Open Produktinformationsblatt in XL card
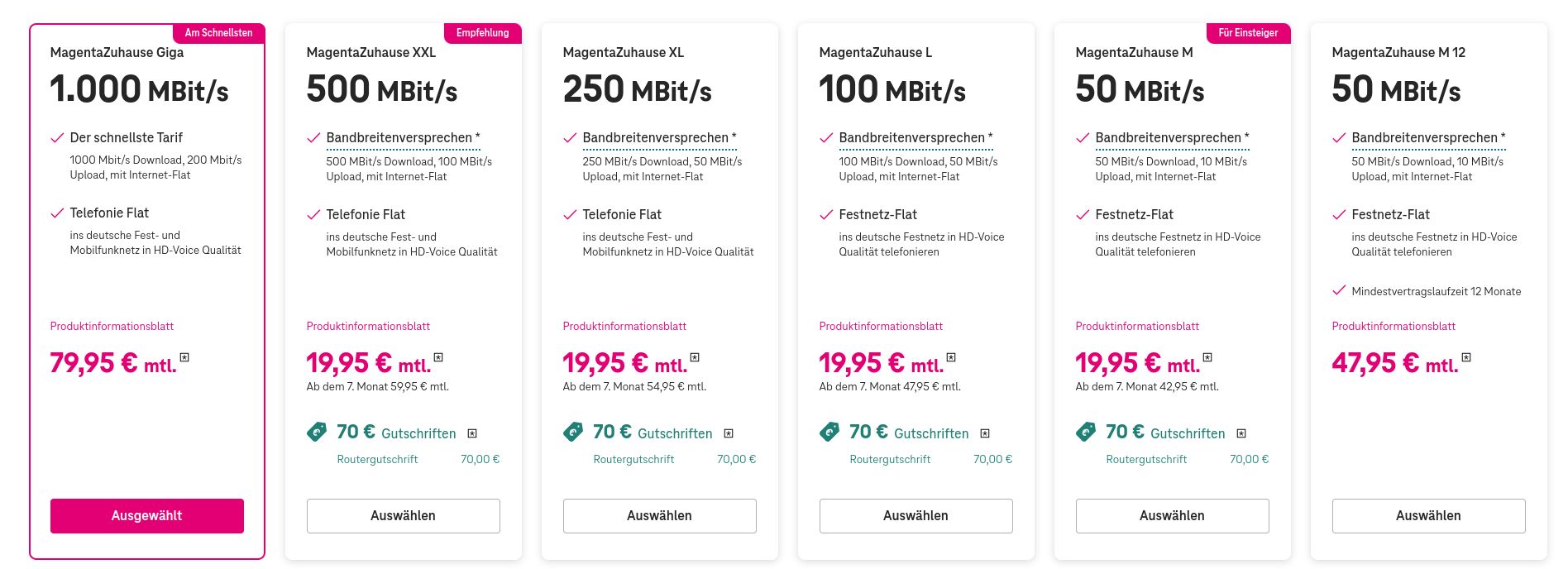Viewport: 1568px width, 569px height. (624, 326)
